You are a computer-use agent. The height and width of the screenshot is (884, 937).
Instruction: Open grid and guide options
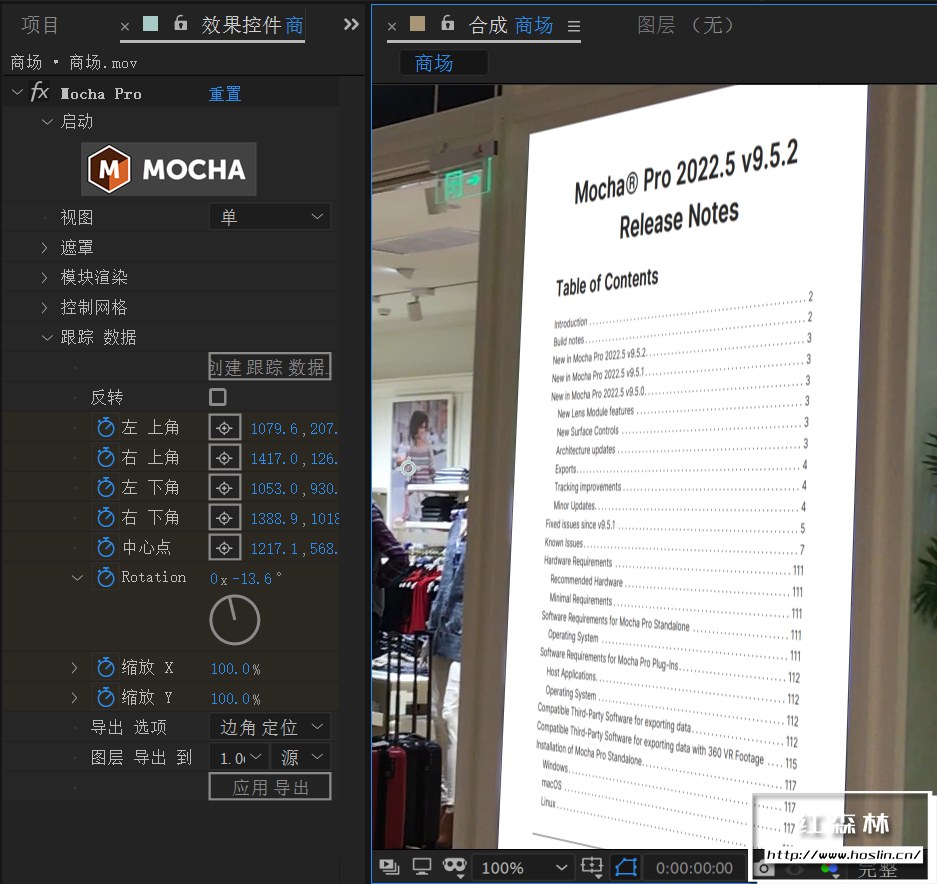click(x=592, y=867)
